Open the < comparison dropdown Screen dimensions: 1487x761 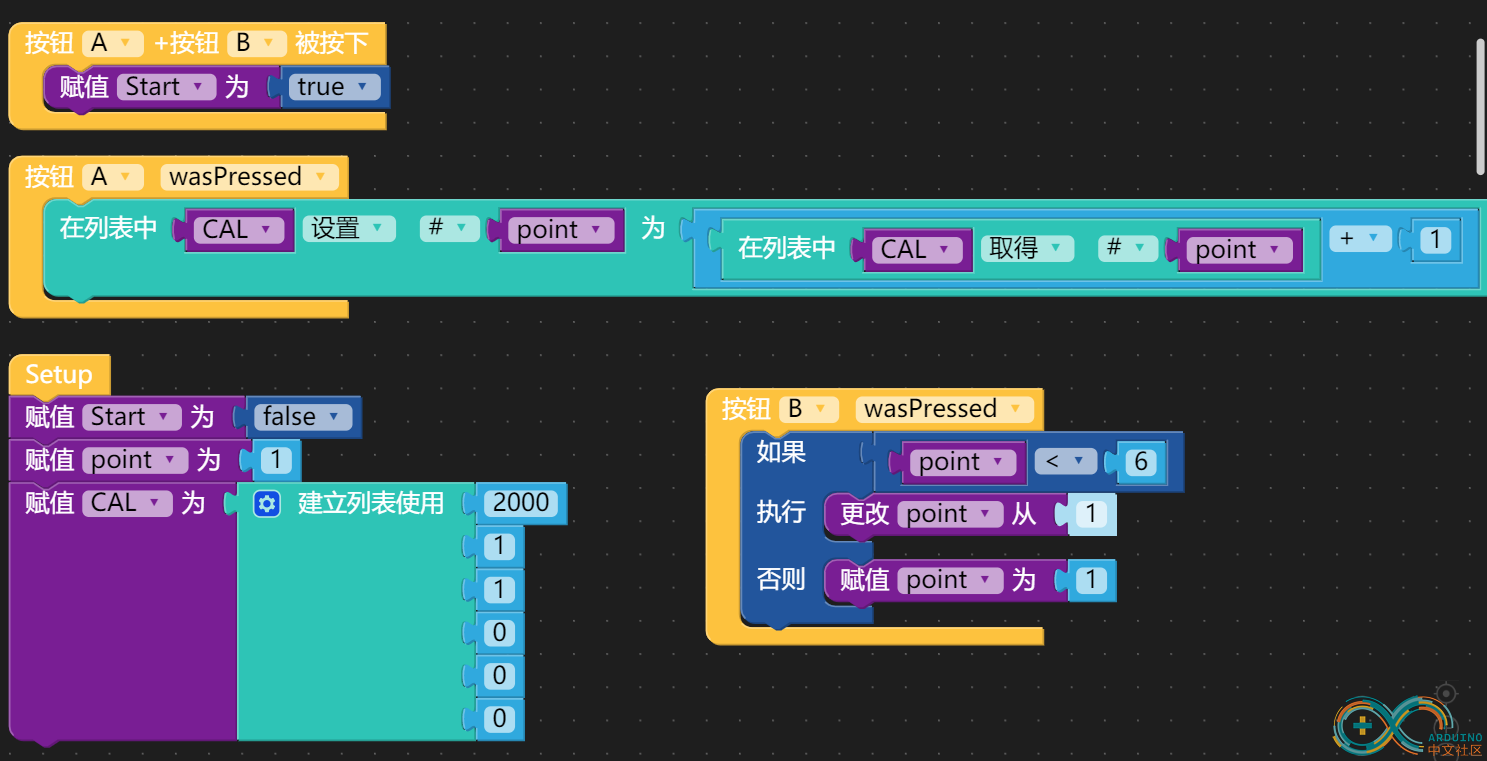pyautogui.click(x=1065, y=462)
